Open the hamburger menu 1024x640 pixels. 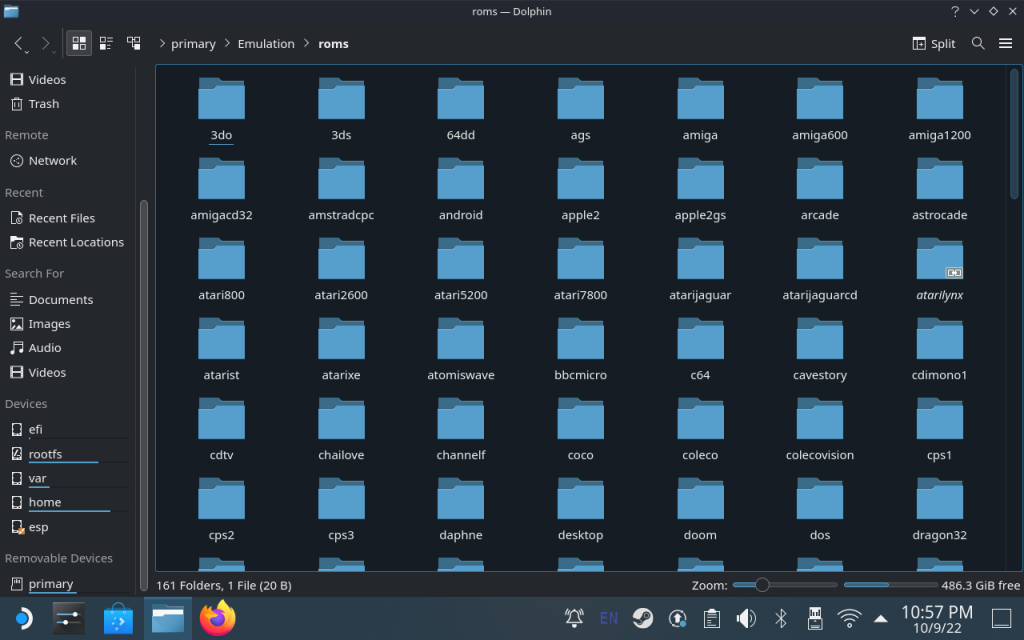pyautogui.click(x=1005, y=44)
